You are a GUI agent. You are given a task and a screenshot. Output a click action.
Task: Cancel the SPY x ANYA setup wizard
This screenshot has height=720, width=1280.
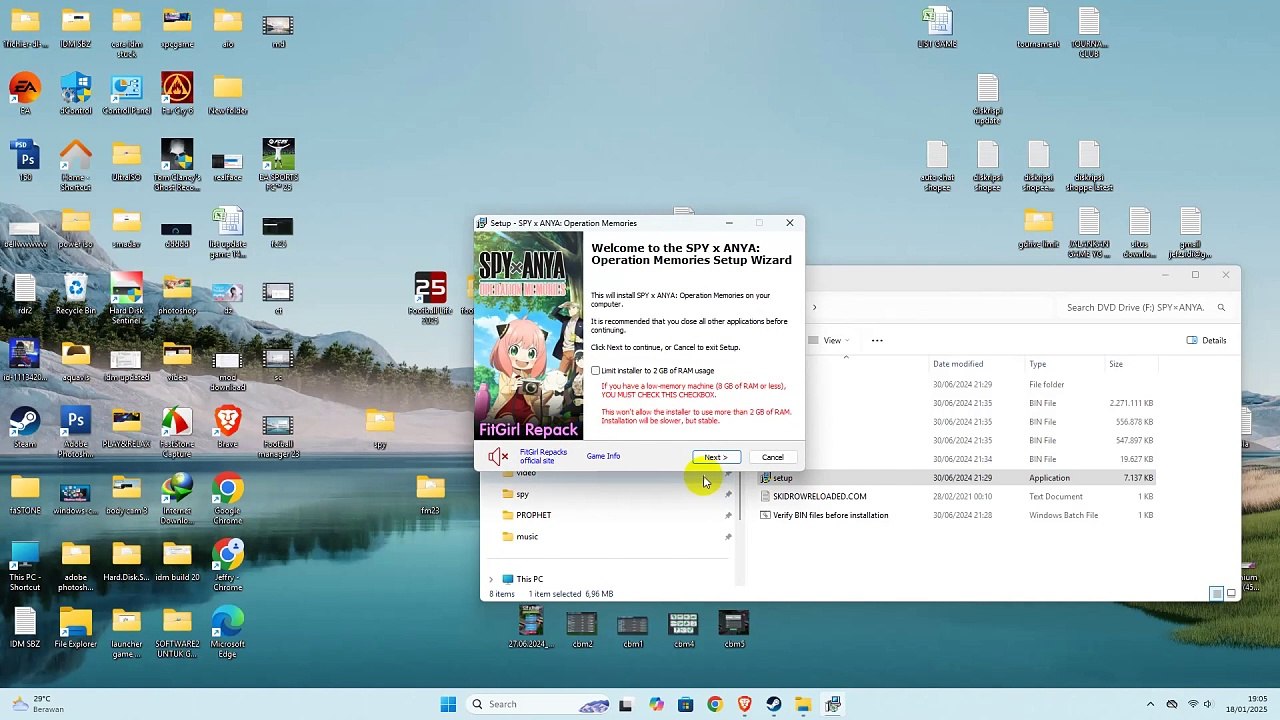773,457
